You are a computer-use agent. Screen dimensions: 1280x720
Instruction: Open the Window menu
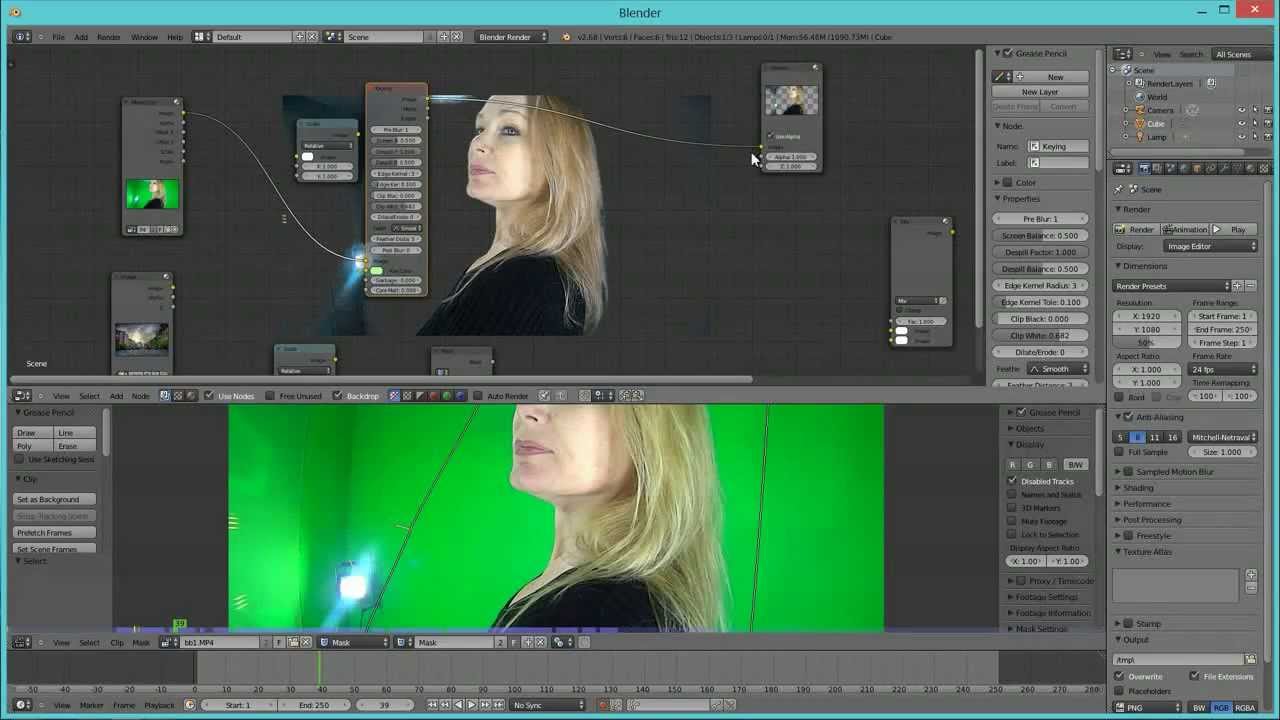(144, 37)
